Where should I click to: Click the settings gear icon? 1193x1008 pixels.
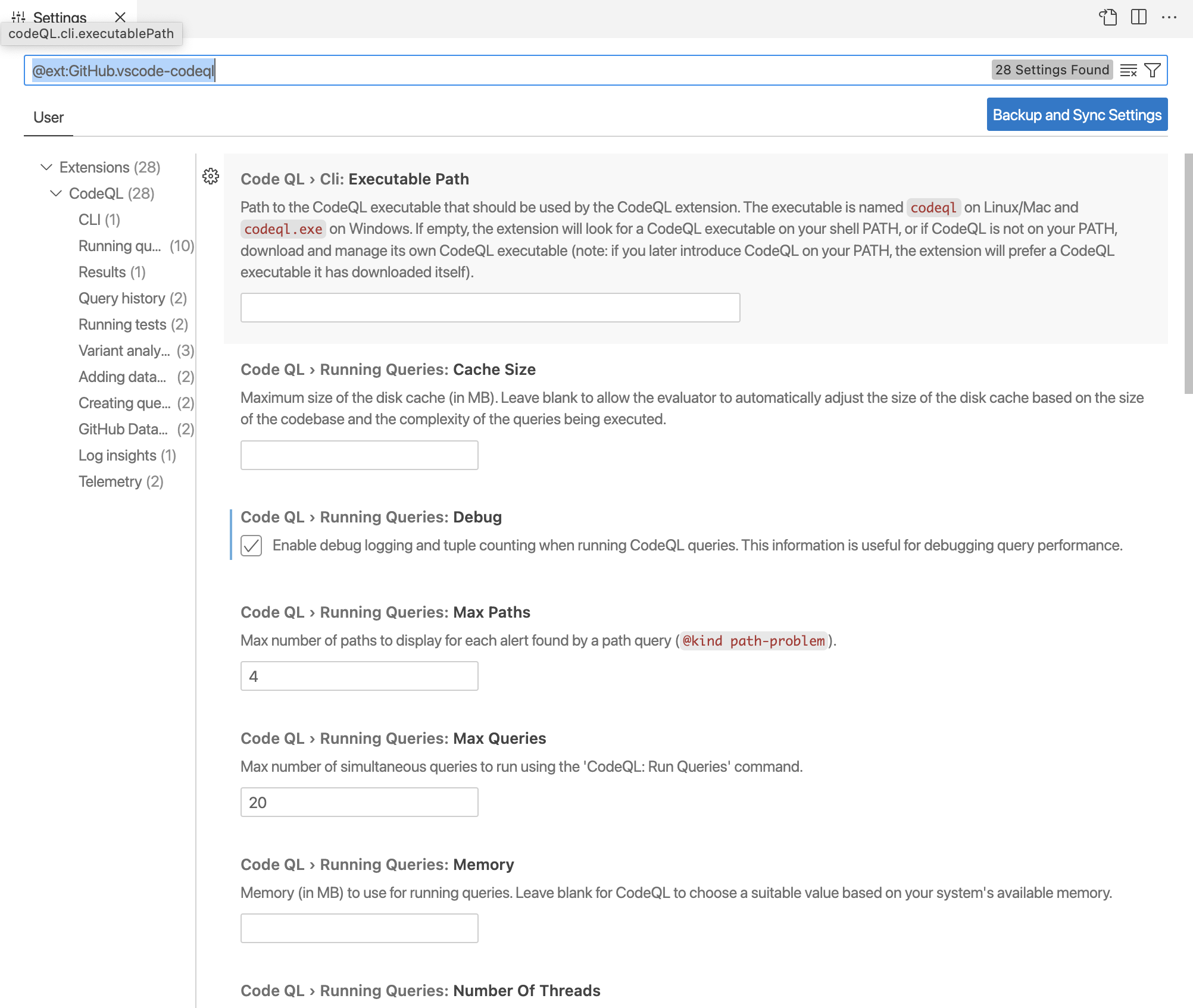click(x=211, y=176)
